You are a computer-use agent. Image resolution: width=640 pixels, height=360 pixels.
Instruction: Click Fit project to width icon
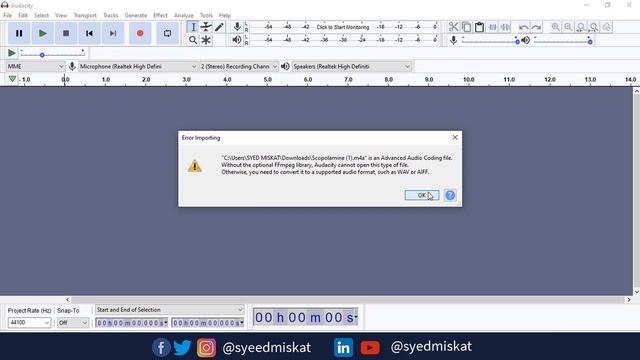tap(594, 27)
